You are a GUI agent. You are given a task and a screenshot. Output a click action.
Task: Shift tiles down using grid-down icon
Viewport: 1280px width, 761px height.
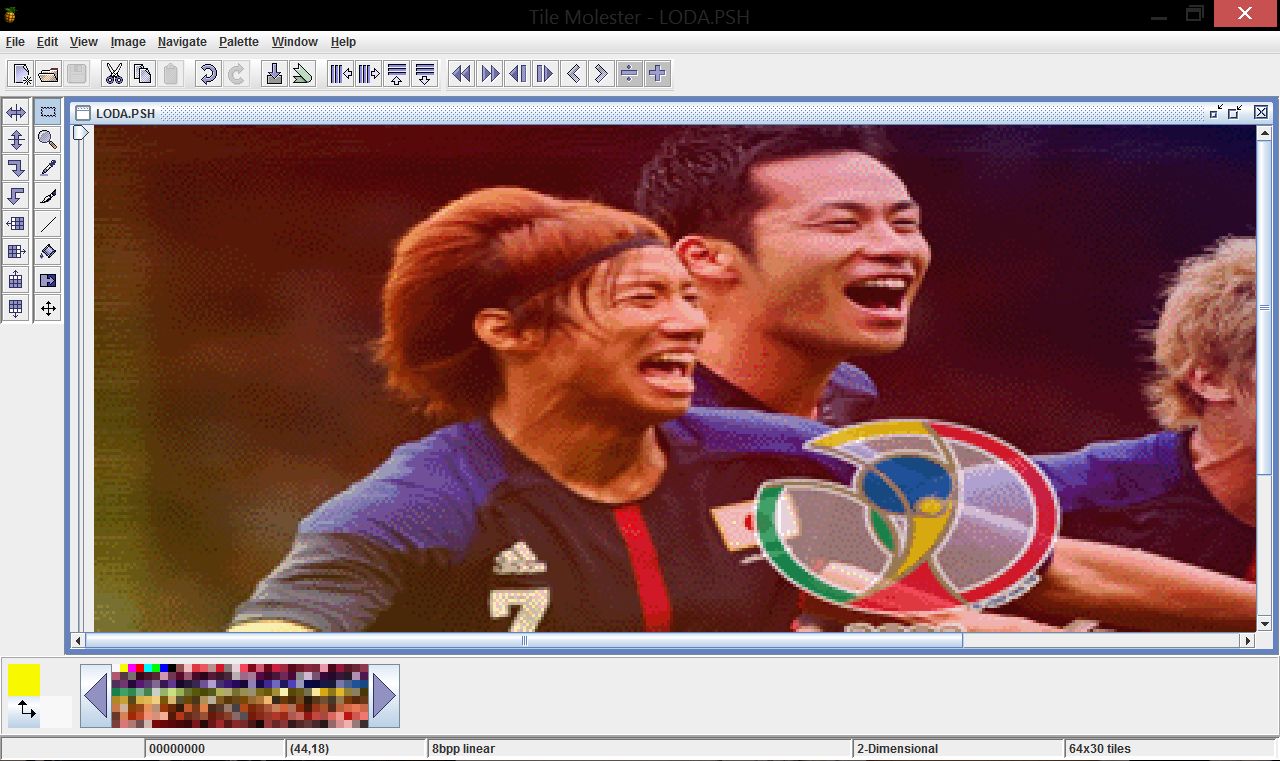pos(16,308)
